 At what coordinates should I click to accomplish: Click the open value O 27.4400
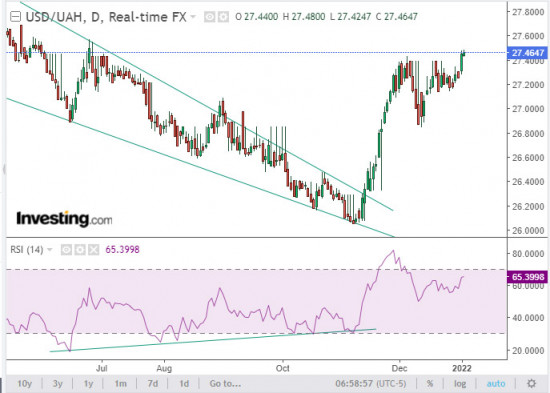pyautogui.click(x=257, y=16)
